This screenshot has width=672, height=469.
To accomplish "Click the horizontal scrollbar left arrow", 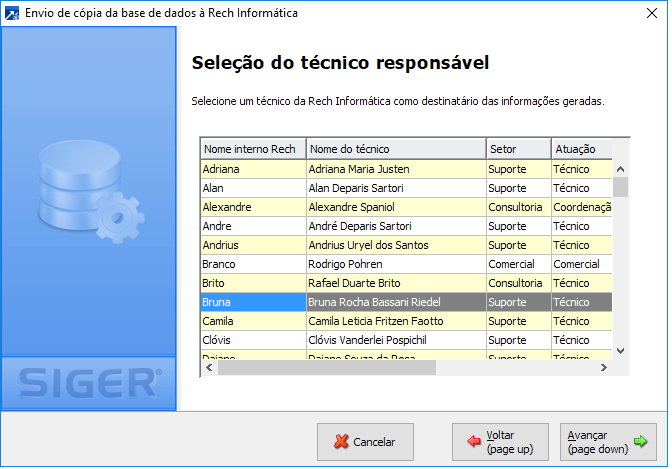I will pyautogui.click(x=209, y=367).
